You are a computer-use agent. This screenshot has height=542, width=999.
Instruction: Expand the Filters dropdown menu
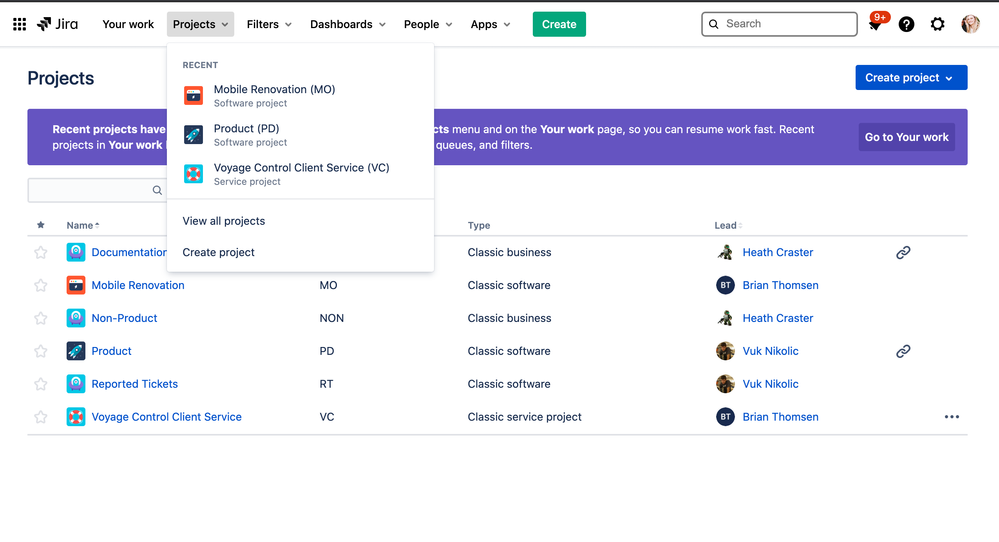click(269, 24)
